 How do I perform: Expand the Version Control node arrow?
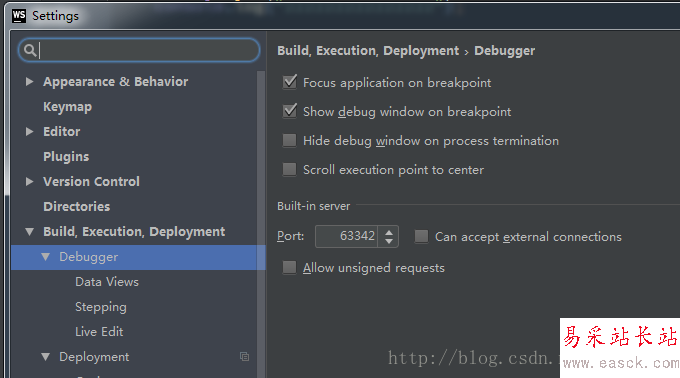pos(29,181)
